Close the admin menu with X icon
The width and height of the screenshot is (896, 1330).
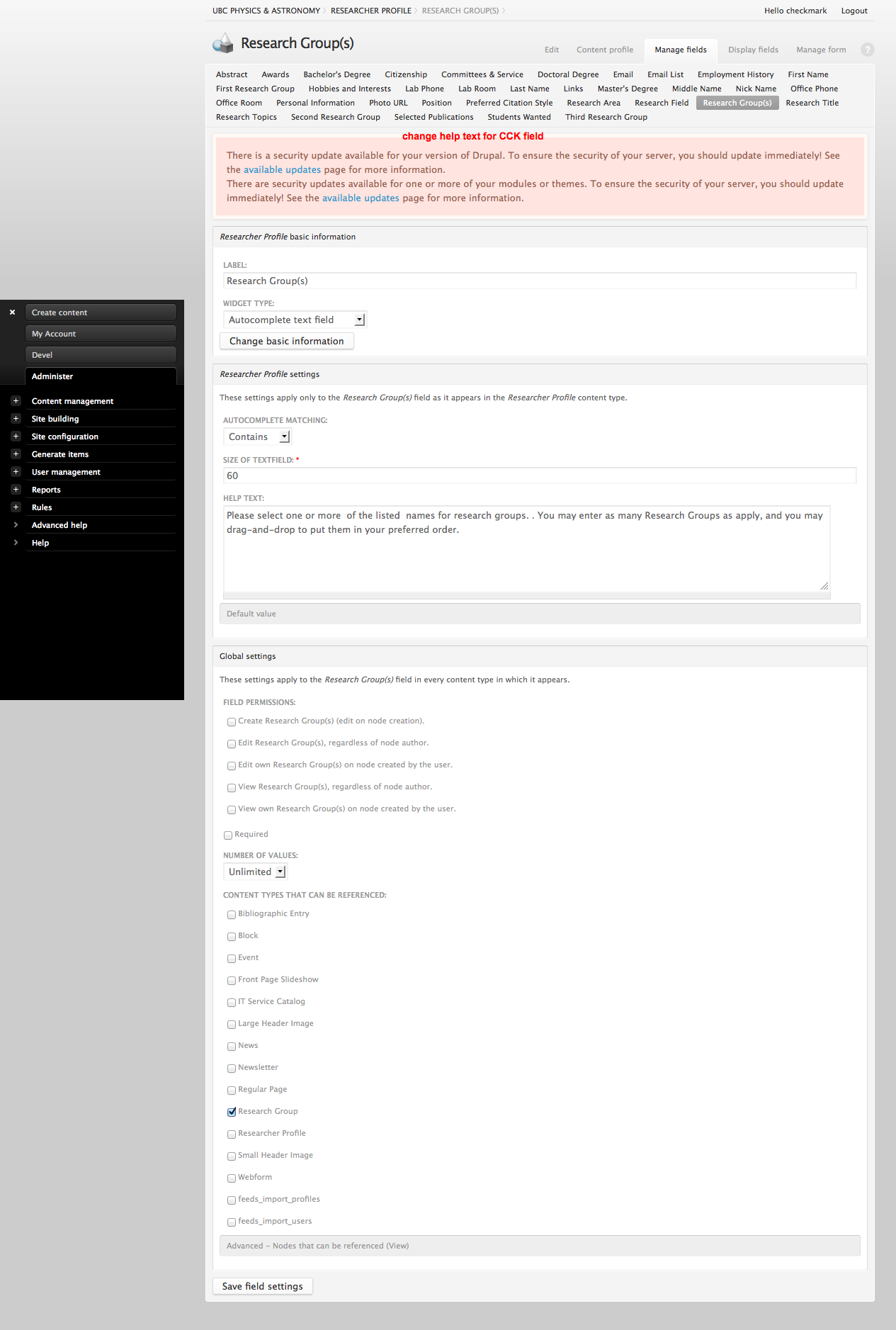pyautogui.click(x=12, y=312)
